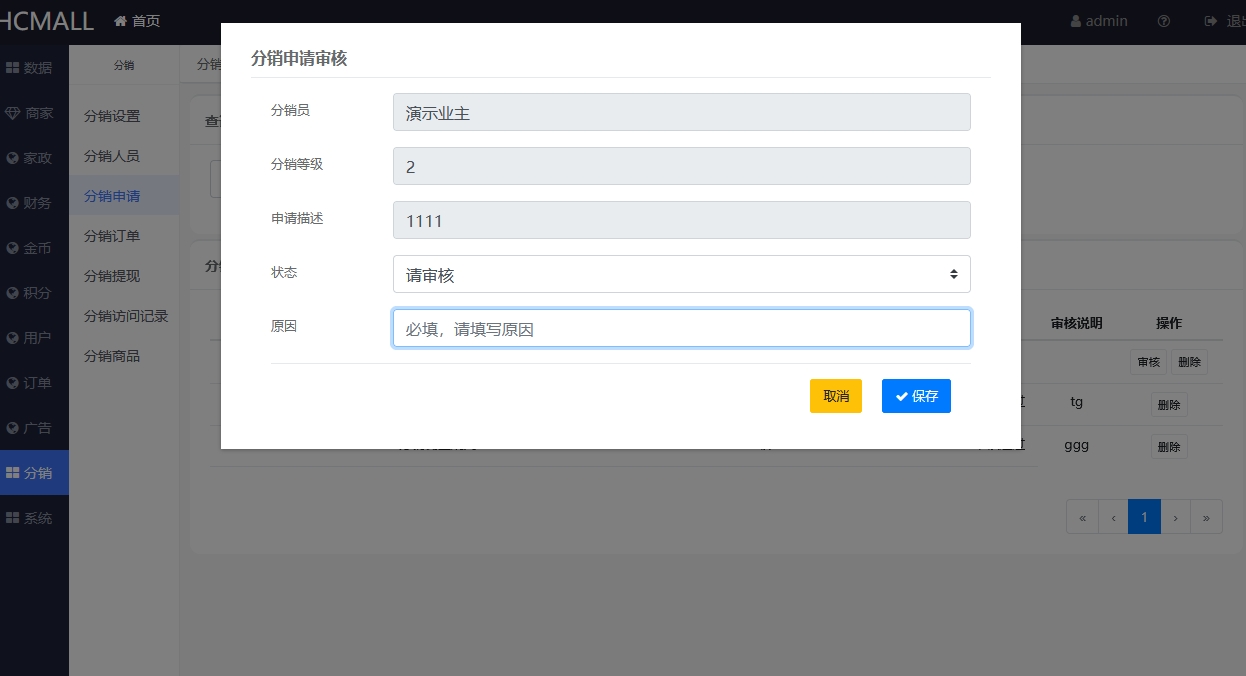
Task: Go to last page with » button
Action: click(x=1206, y=517)
